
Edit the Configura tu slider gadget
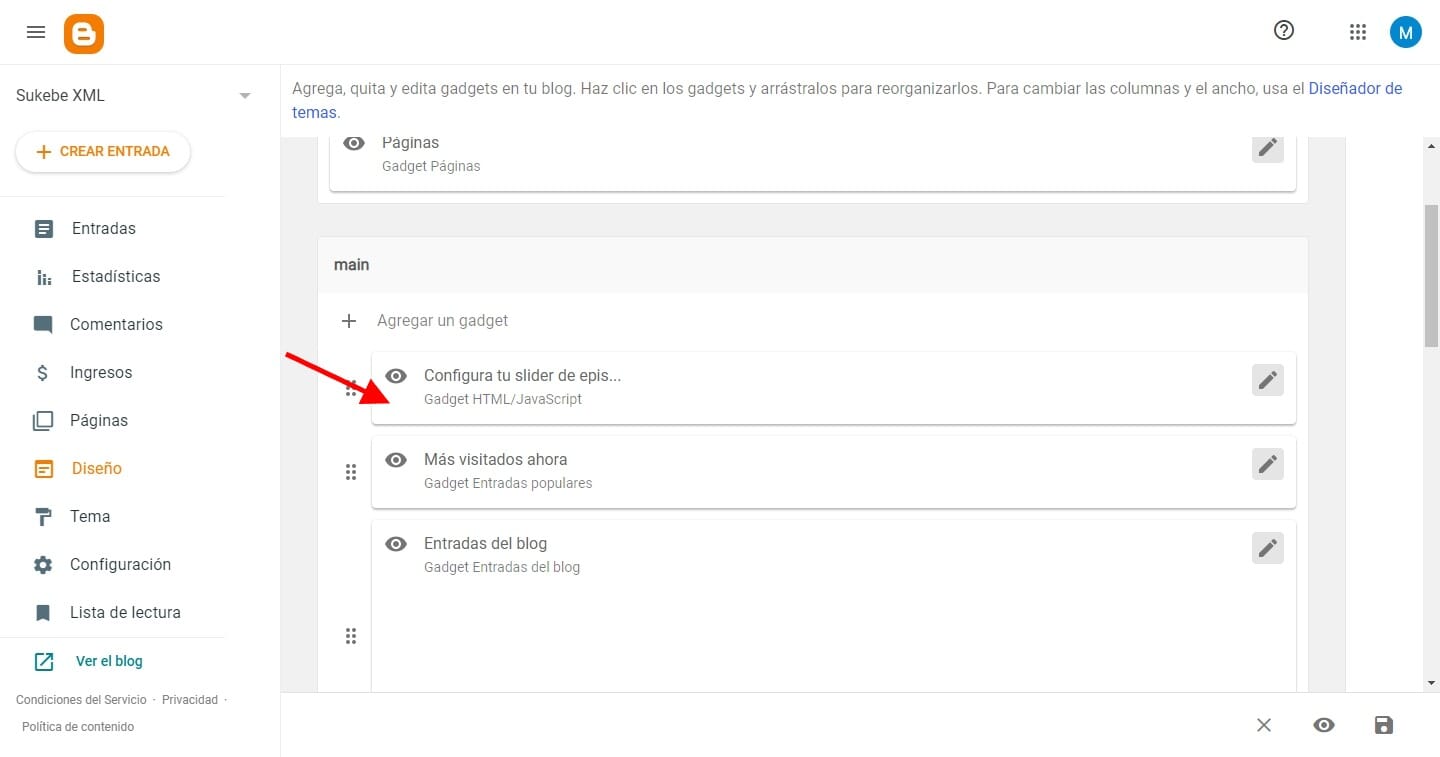click(x=1268, y=380)
